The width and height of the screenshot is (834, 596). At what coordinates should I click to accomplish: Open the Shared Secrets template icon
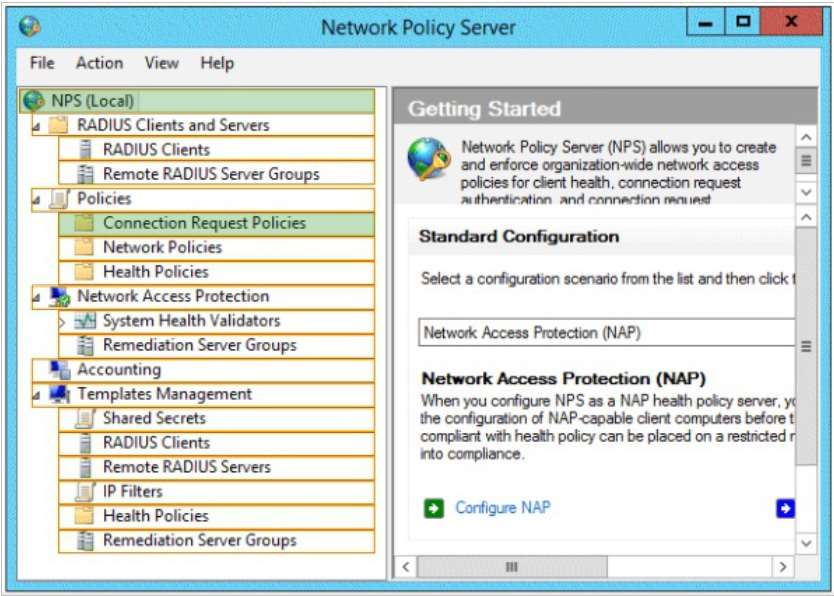pyautogui.click(x=85, y=418)
